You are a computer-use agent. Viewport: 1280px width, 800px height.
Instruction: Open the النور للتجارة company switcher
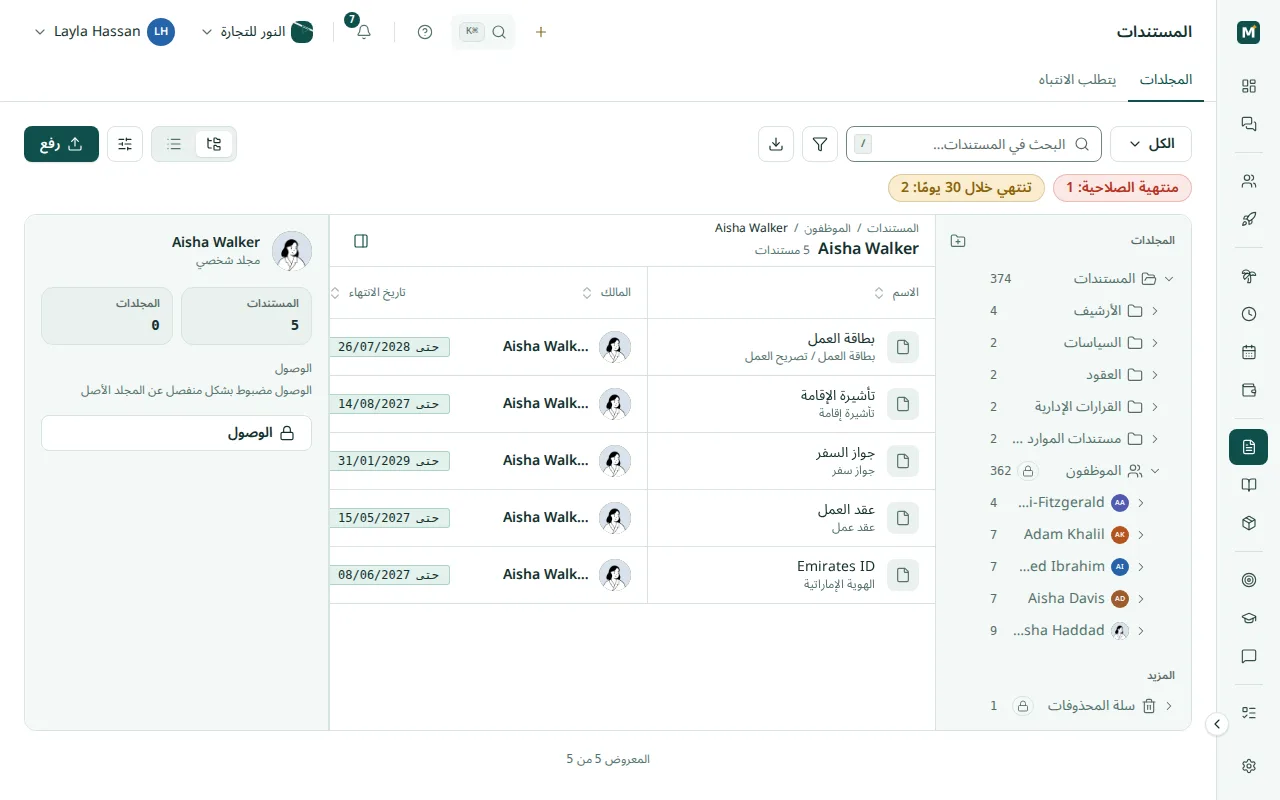(258, 31)
